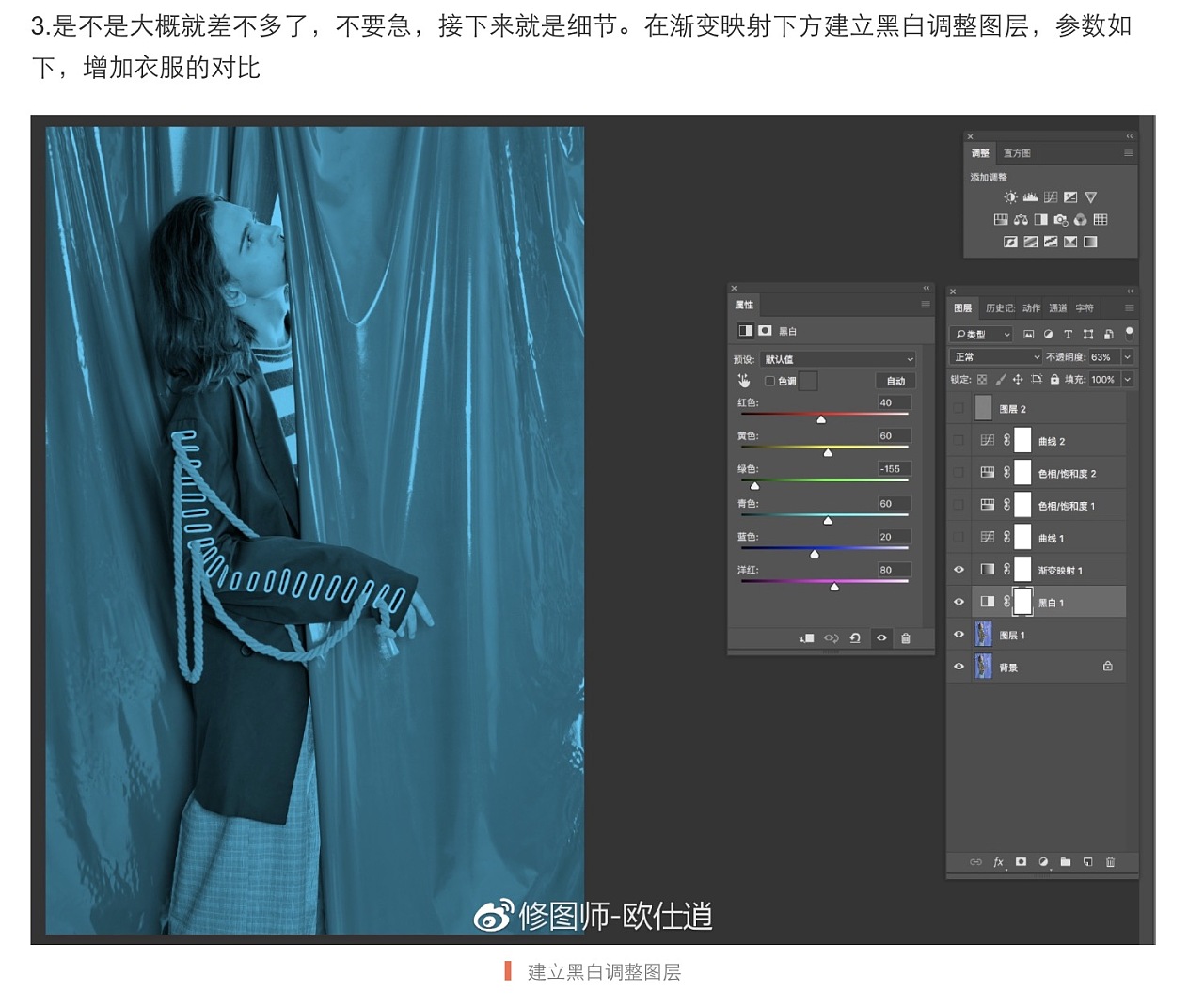Image resolution: width=1204 pixels, height=1006 pixels.
Task: Add a Threshold adjustment
Action: click(1051, 242)
